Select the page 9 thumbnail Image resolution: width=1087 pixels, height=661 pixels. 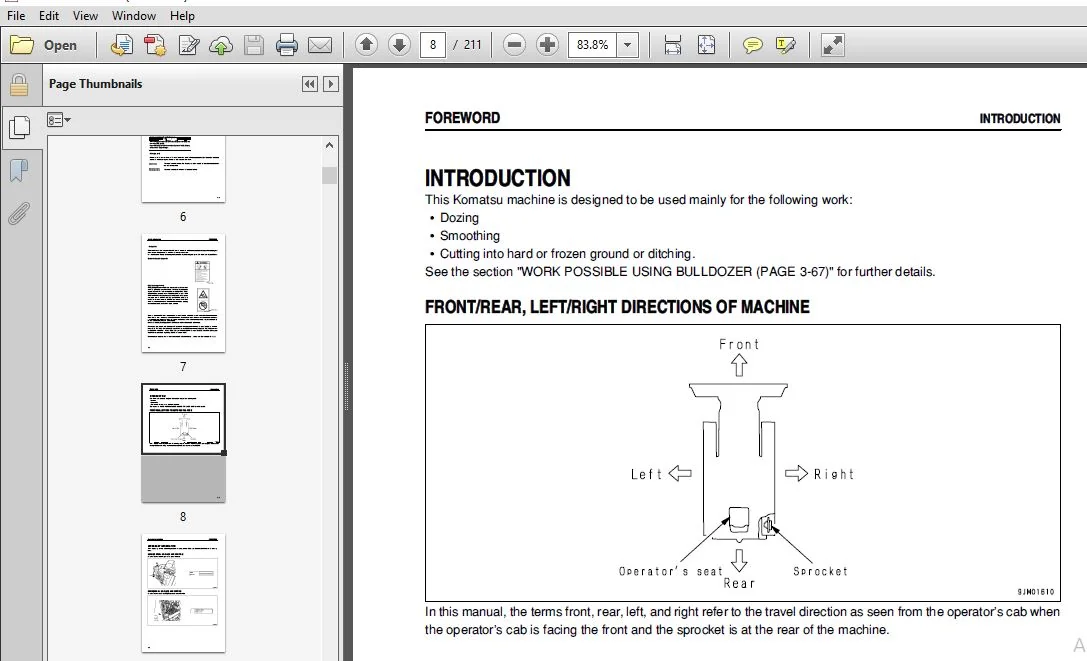coord(183,593)
